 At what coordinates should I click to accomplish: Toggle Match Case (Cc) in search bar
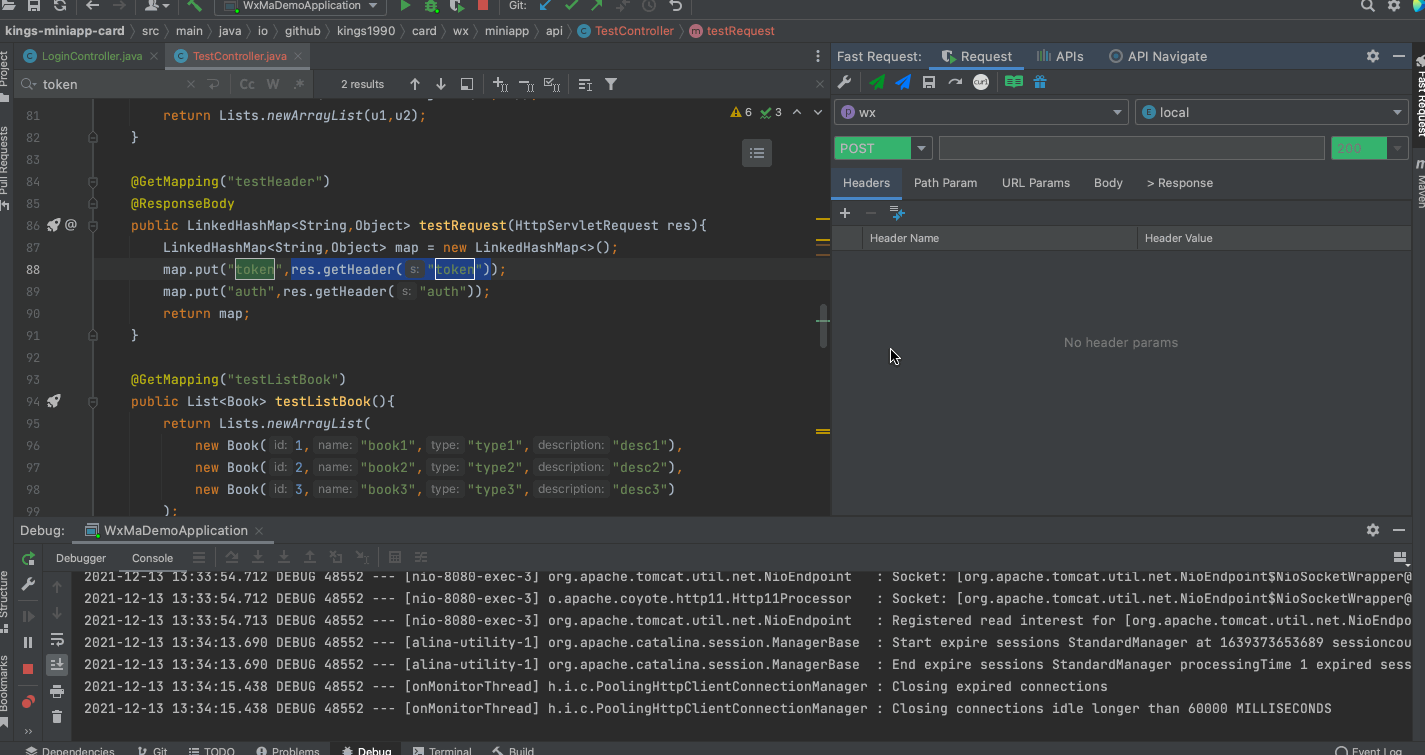tap(247, 84)
